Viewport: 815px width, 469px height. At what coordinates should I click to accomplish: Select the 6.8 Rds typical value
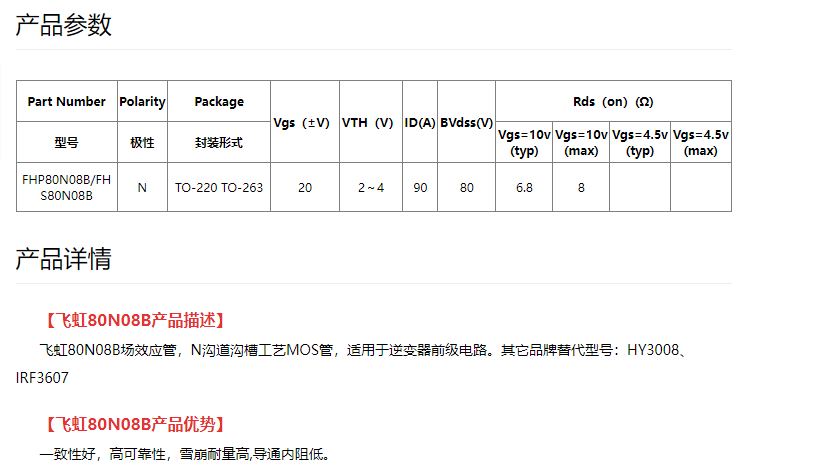pos(524,187)
